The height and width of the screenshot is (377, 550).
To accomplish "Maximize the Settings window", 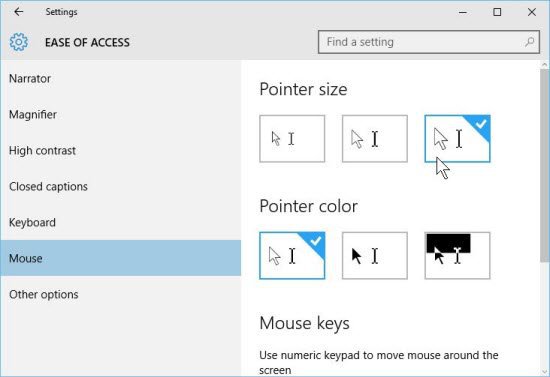I will (497, 12).
